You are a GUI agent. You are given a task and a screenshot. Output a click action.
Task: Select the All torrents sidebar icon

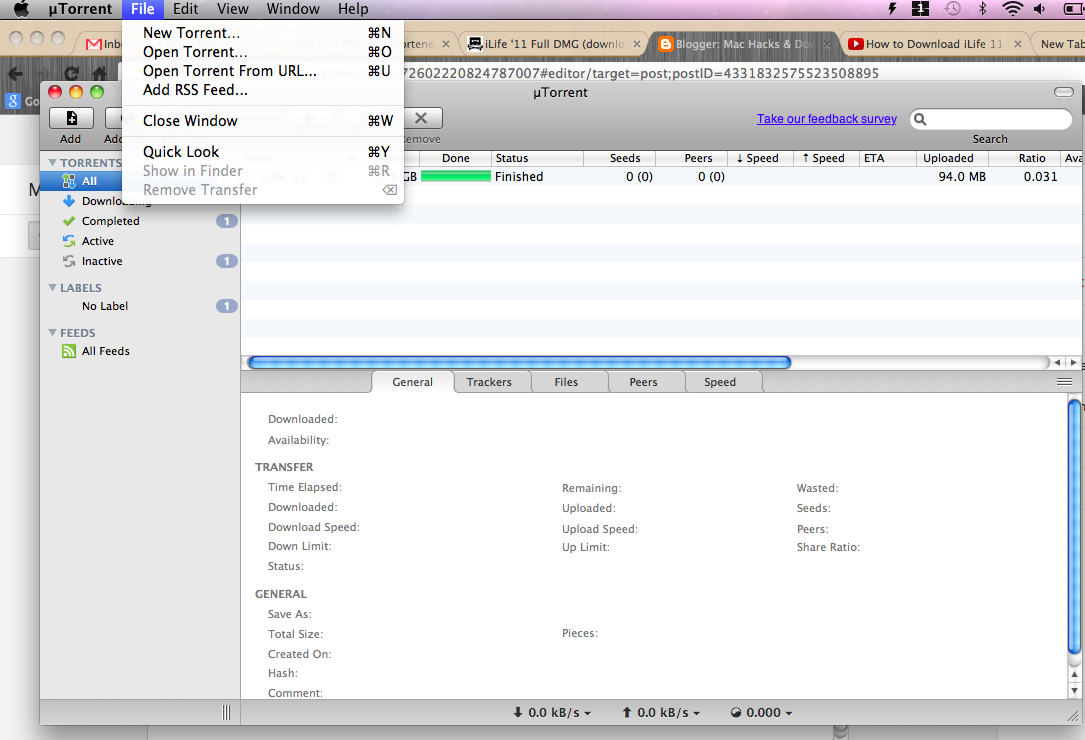click(69, 181)
